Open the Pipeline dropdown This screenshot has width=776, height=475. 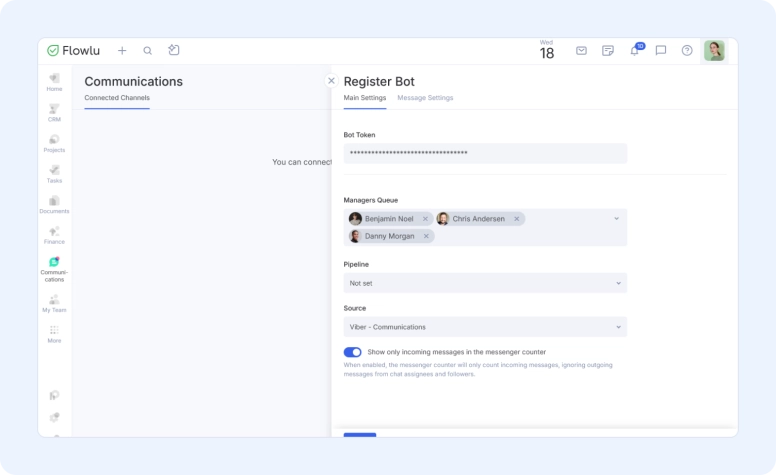pos(485,283)
